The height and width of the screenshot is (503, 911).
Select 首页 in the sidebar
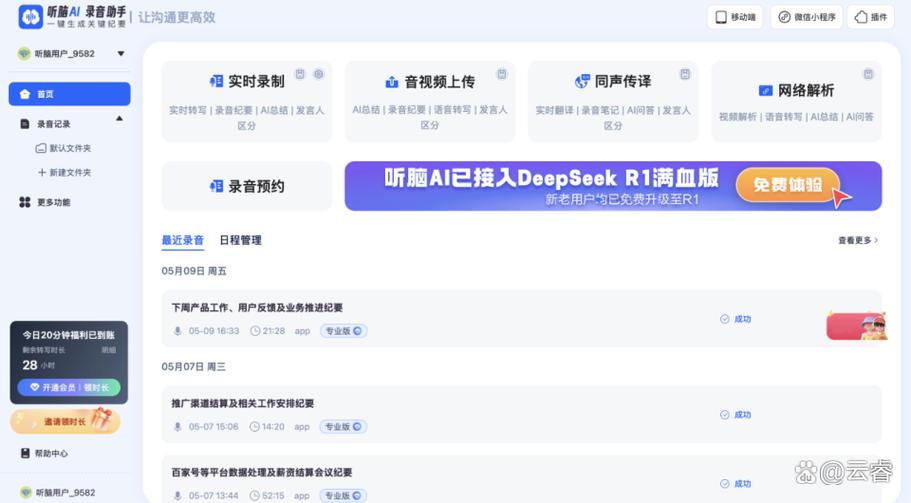coord(69,94)
